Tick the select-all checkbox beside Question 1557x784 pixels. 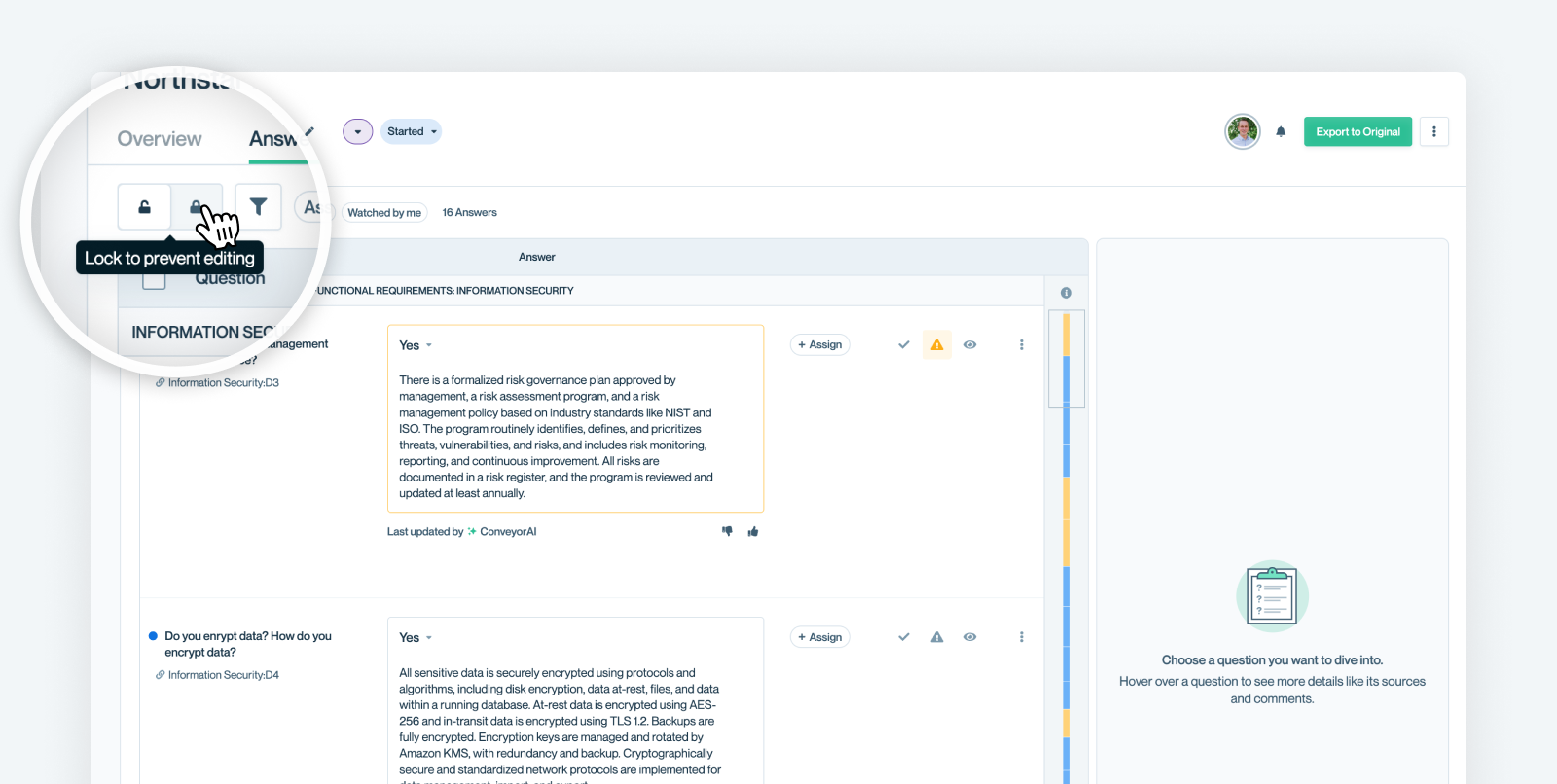[154, 278]
